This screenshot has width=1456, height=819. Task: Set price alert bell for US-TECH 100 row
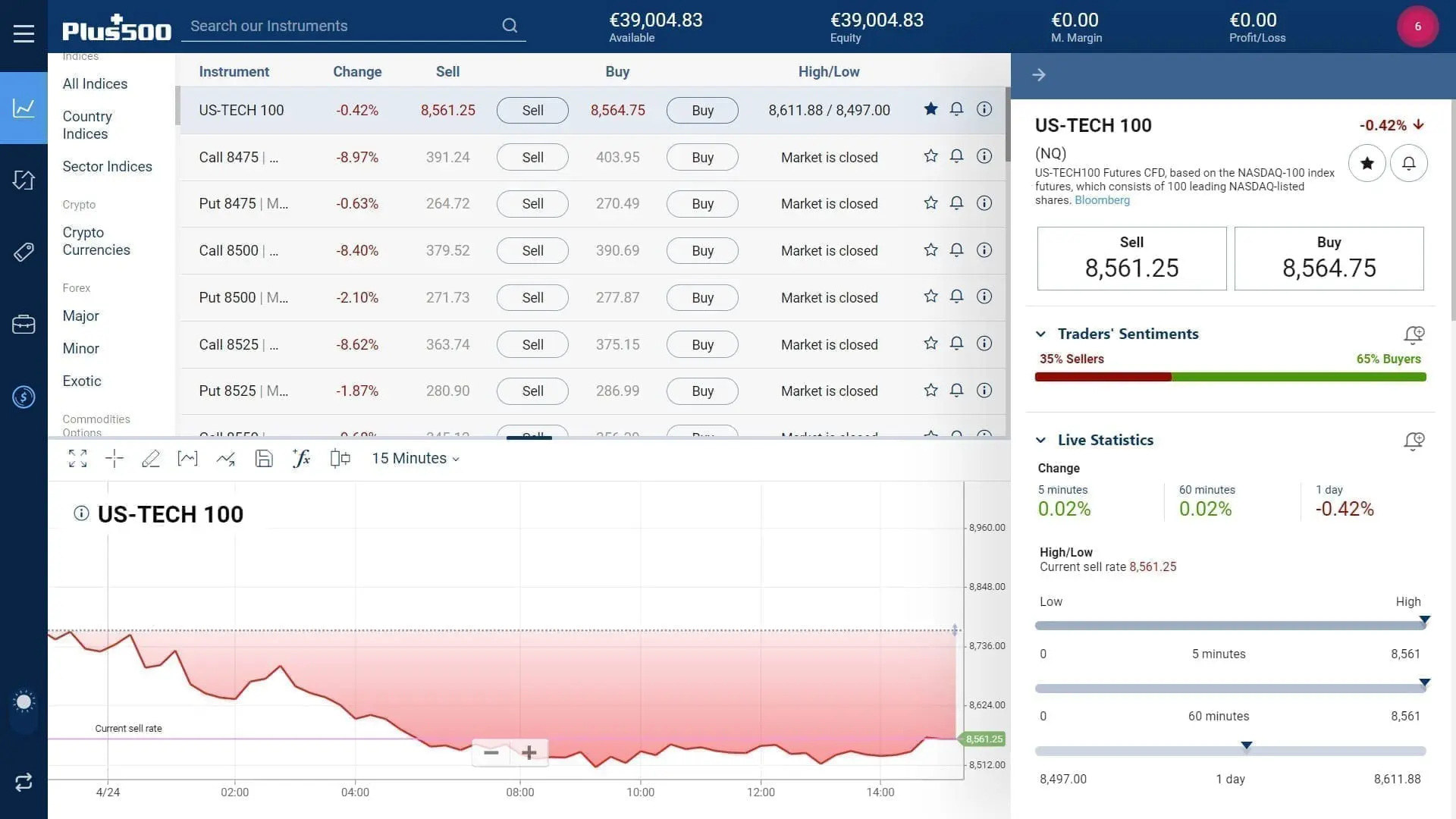pyautogui.click(x=956, y=109)
